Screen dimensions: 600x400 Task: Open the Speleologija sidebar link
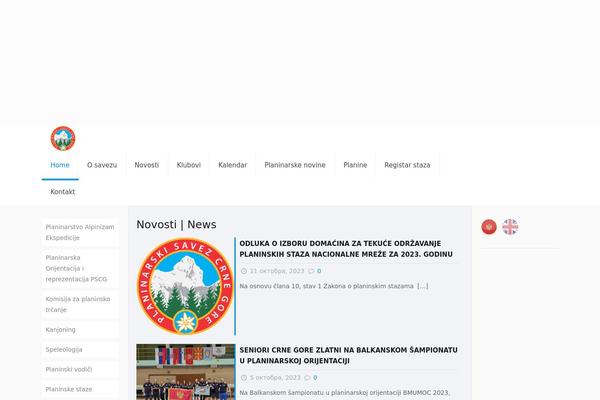80,349
